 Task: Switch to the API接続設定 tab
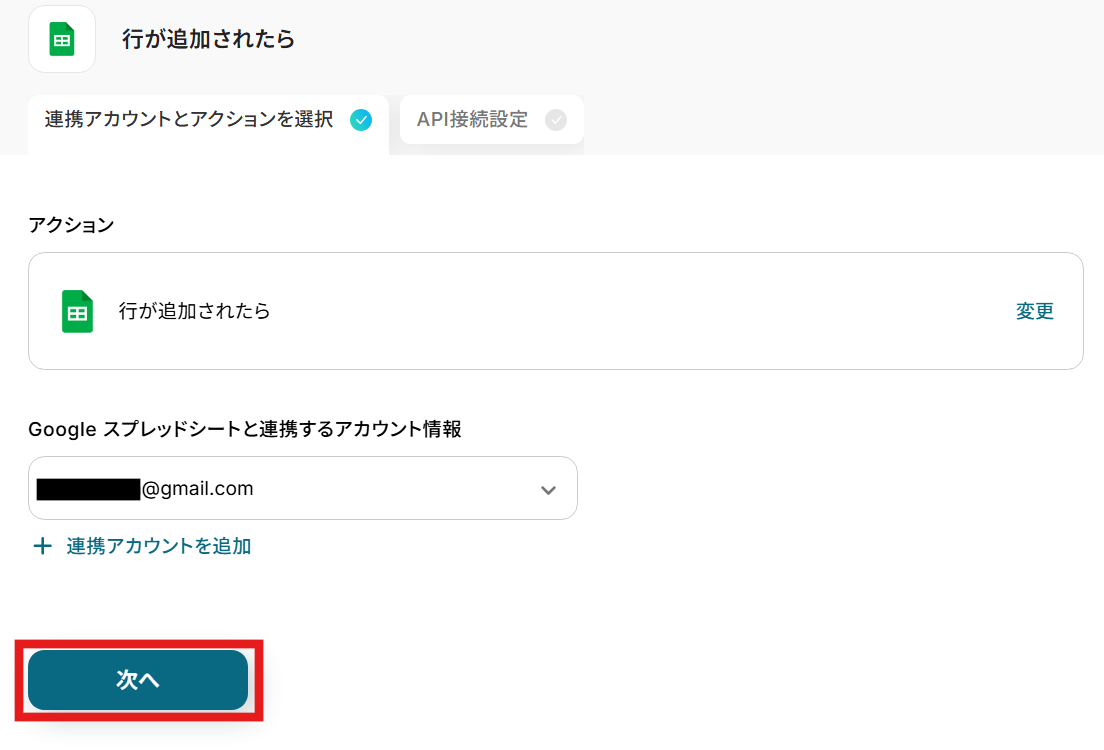click(x=491, y=120)
